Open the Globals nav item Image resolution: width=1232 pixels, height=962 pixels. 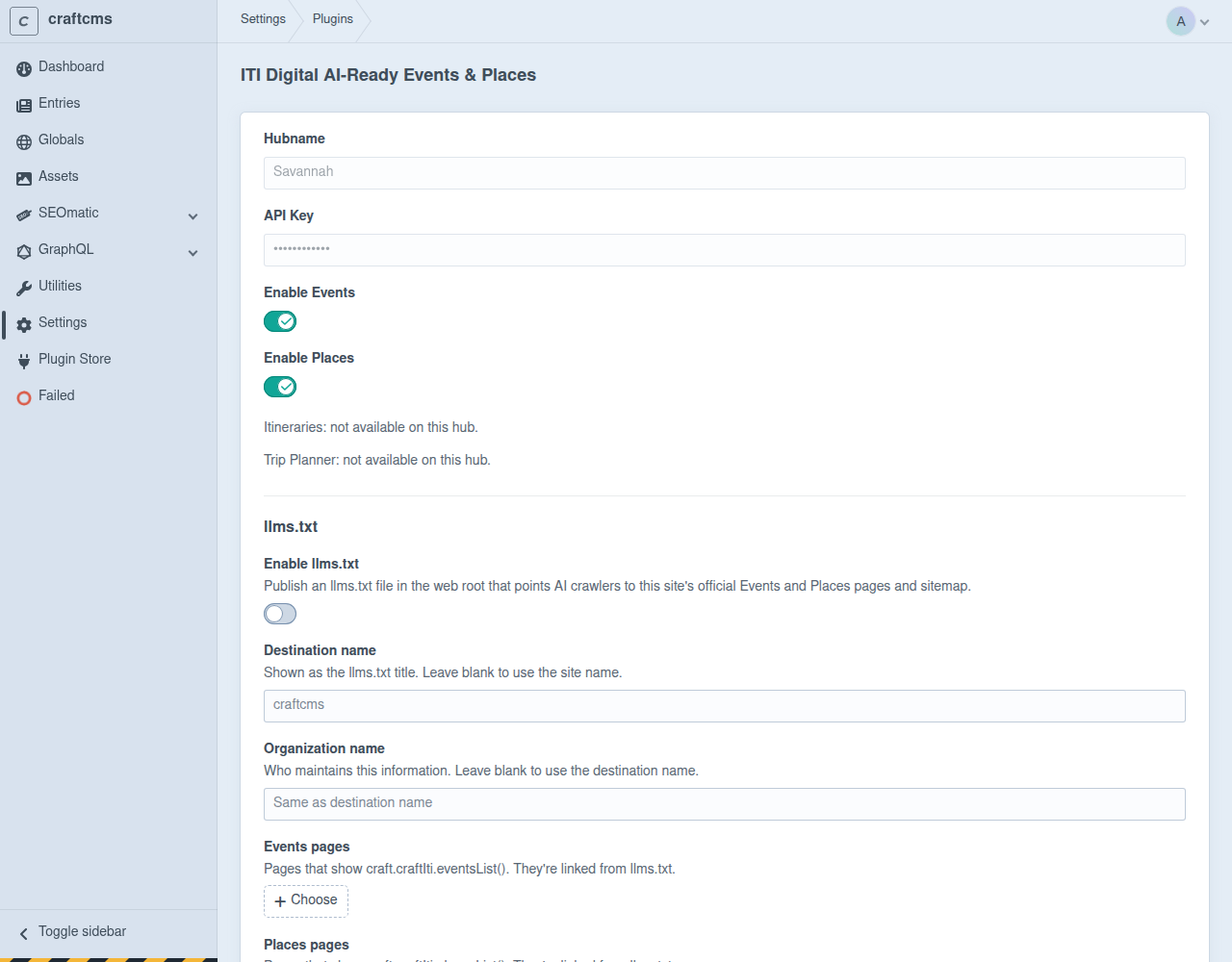point(108,139)
